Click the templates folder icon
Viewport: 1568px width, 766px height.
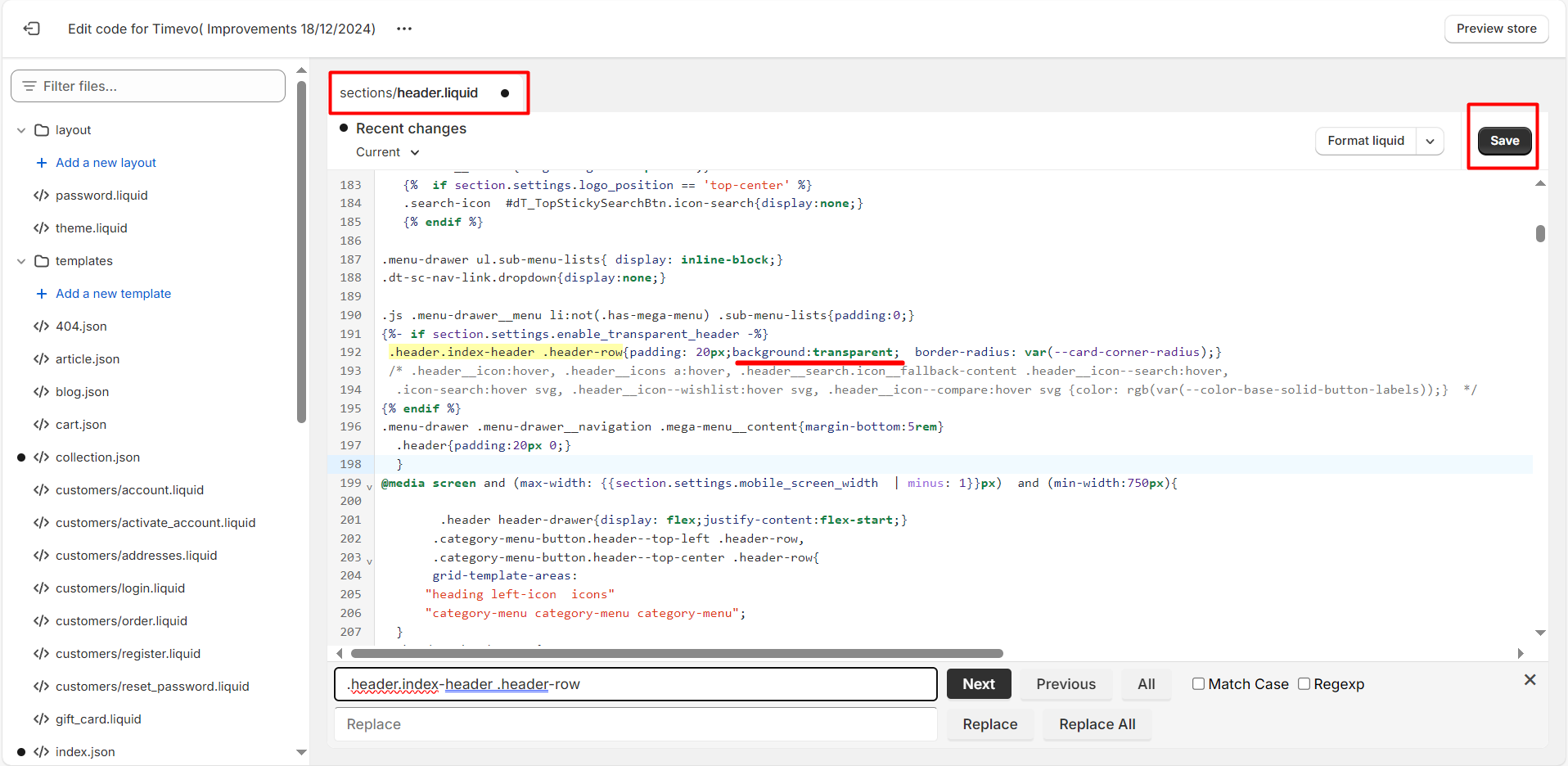[x=42, y=261]
